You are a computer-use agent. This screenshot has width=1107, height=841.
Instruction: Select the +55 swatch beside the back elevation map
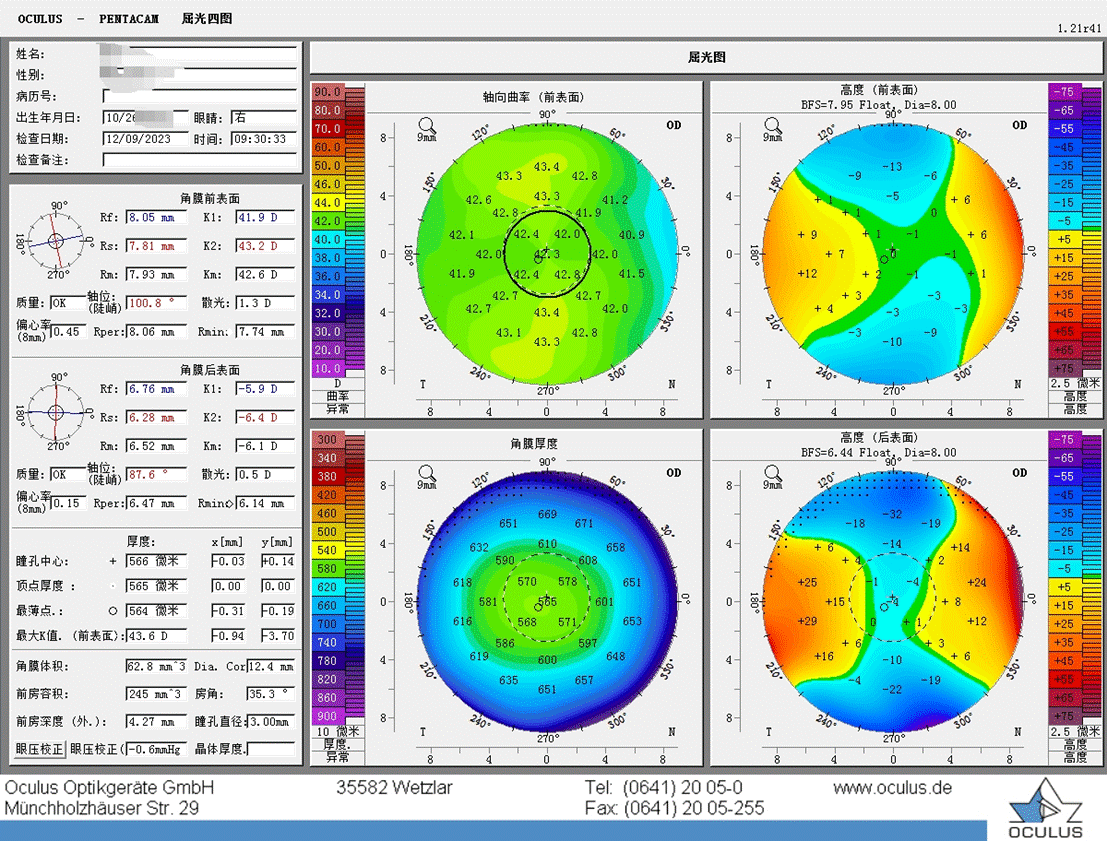click(x=1064, y=679)
